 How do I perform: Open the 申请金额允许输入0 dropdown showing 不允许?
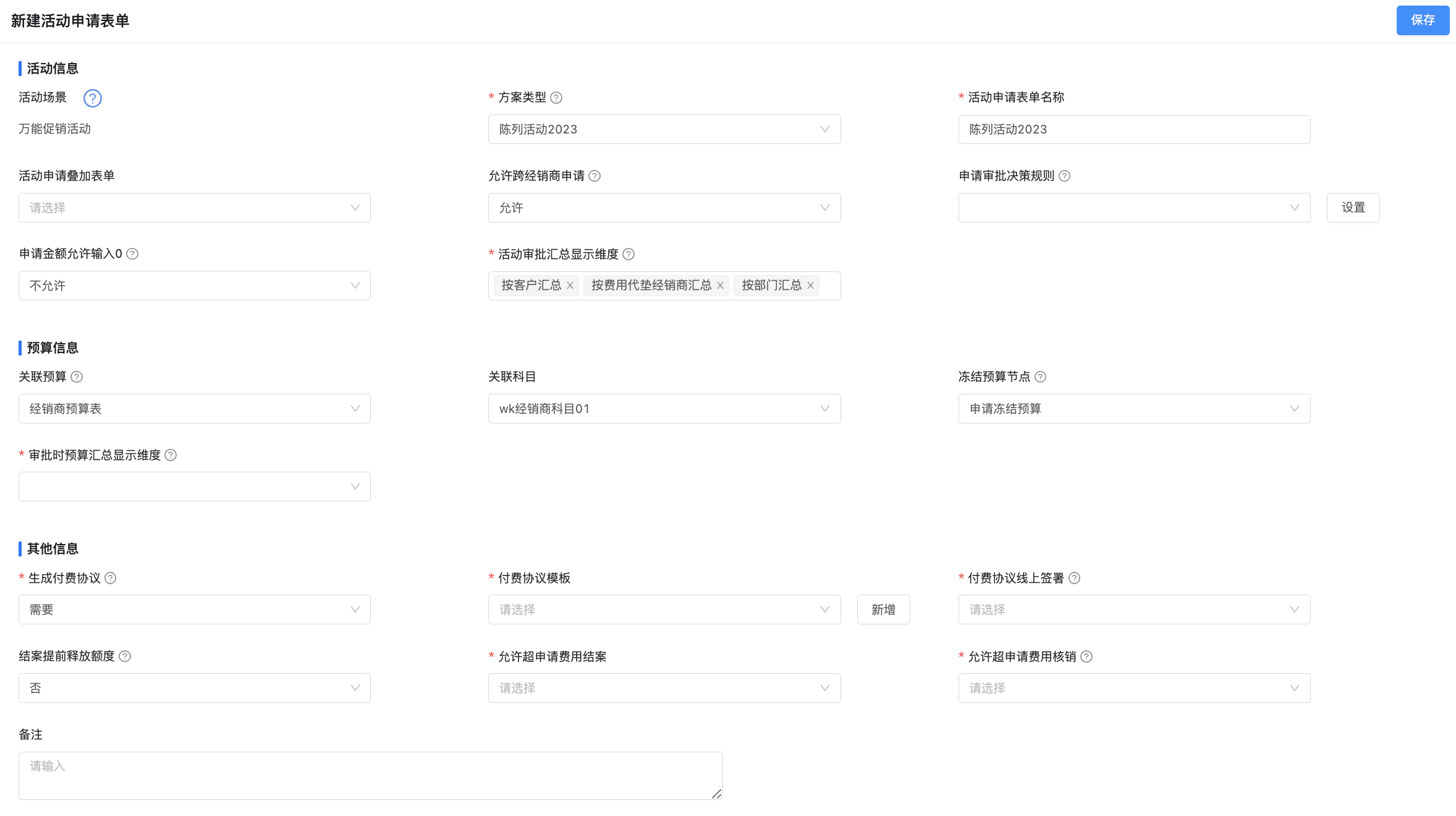(195, 286)
